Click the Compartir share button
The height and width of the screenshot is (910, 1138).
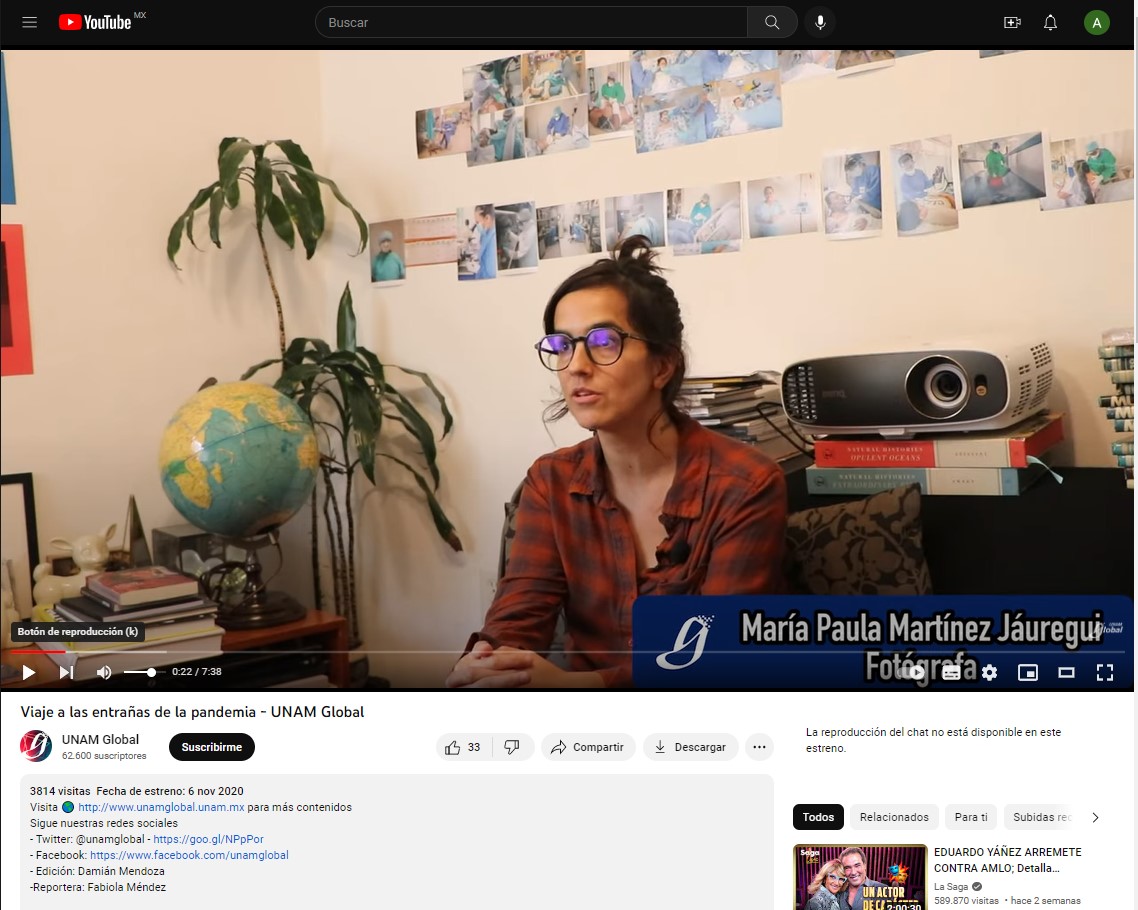click(x=588, y=747)
